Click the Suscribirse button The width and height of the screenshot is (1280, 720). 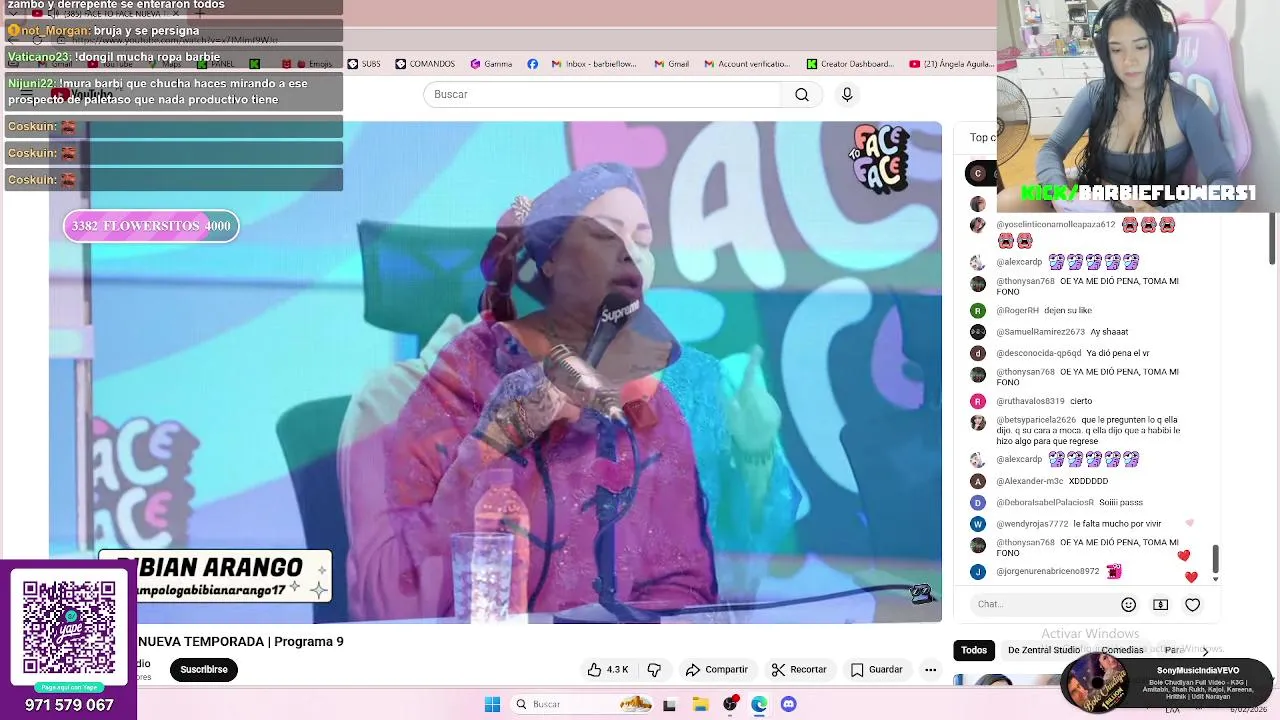click(204, 670)
